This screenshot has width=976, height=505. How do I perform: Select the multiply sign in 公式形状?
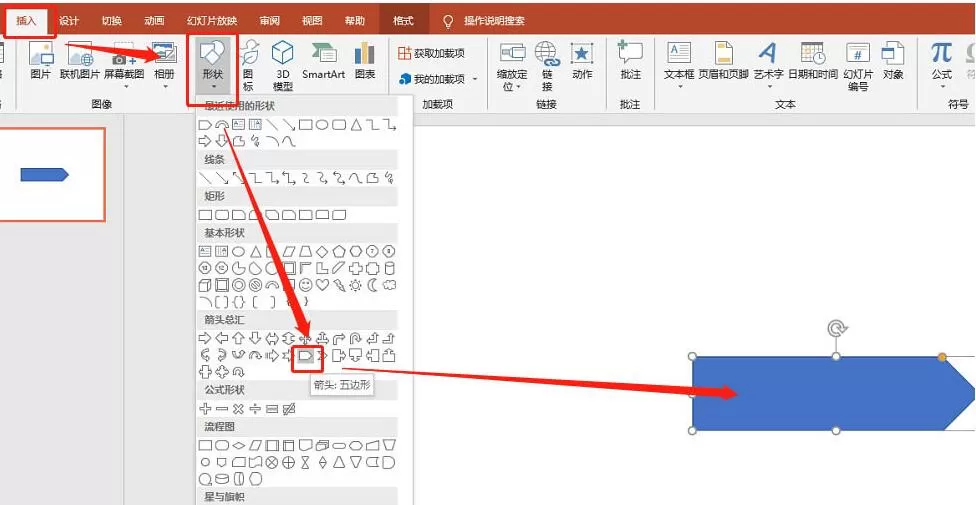tap(238, 409)
